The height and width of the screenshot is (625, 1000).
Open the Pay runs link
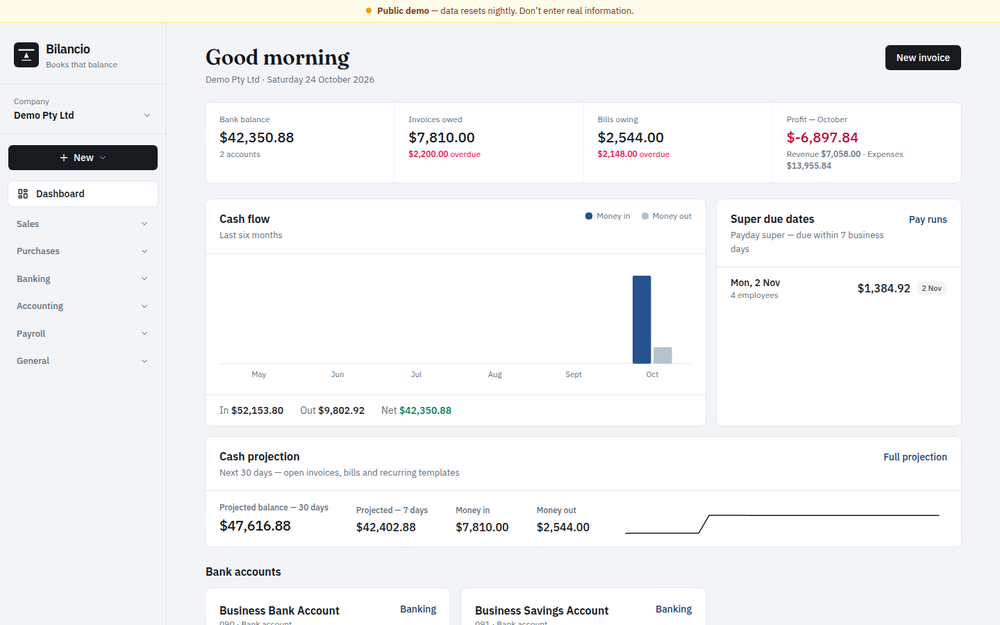[927, 219]
